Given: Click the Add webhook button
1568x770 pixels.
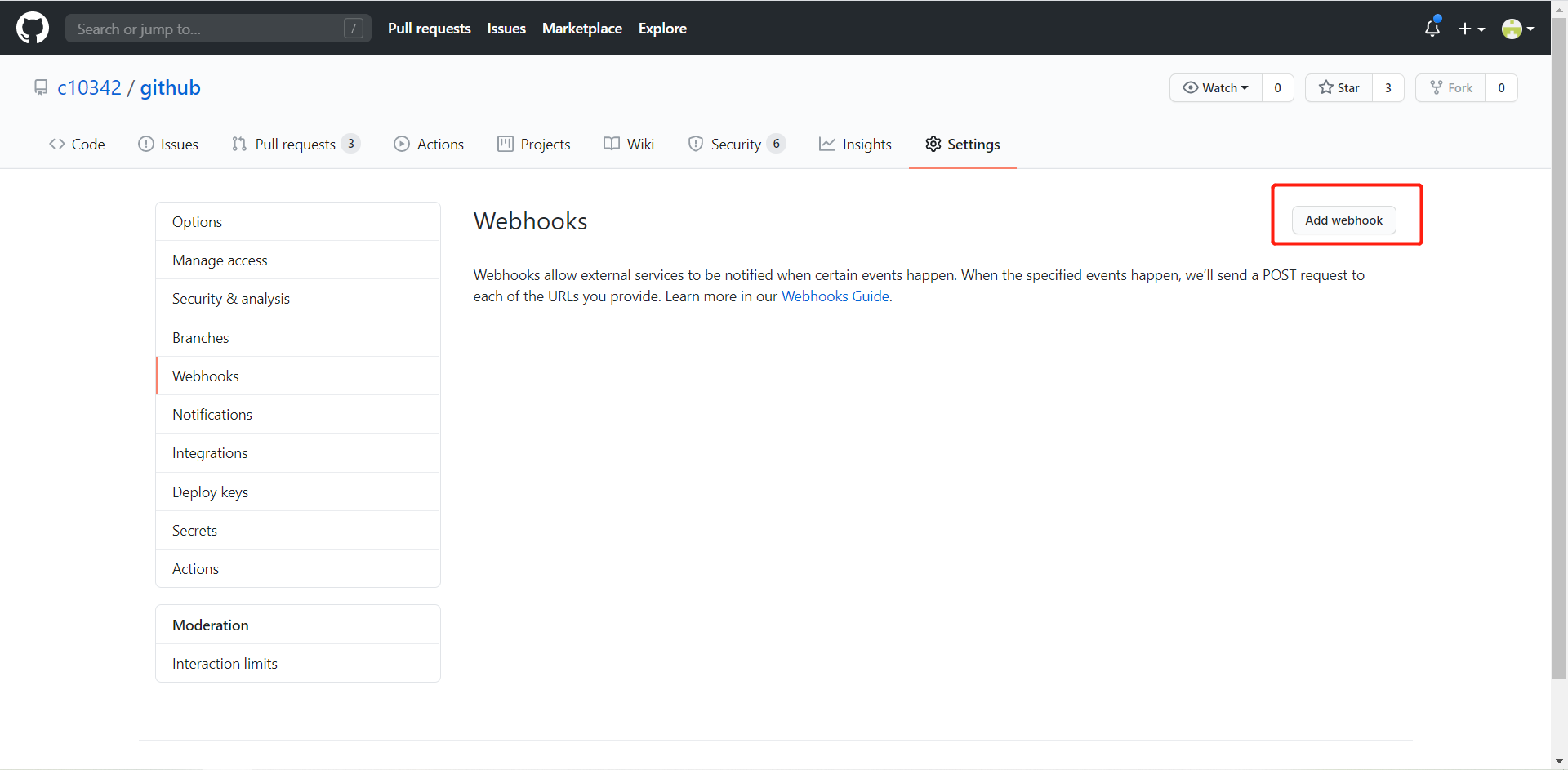Looking at the screenshot, I should 1343,220.
